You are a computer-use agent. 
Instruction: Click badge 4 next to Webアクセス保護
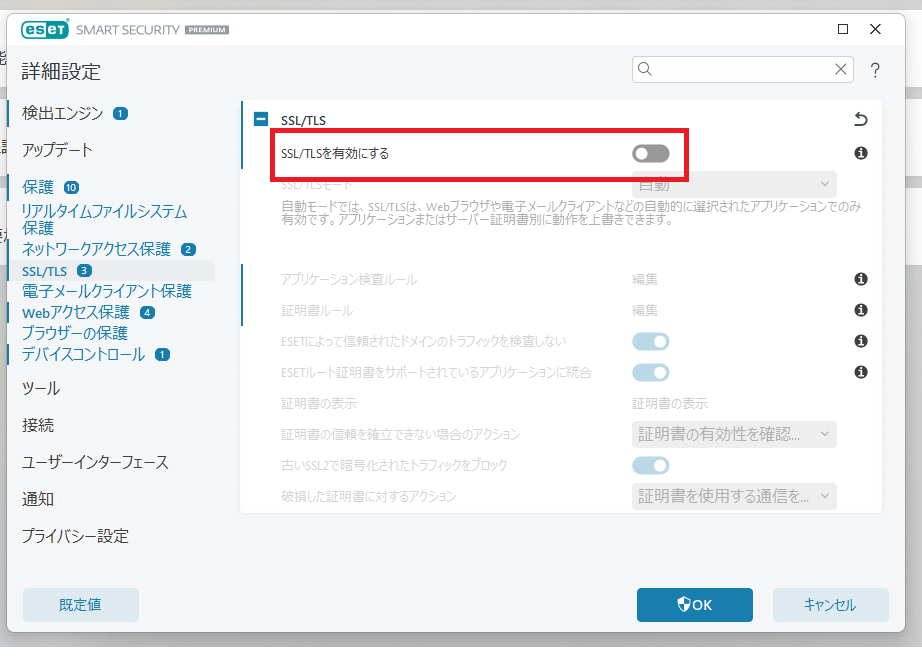pyautogui.click(x=147, y=312)
